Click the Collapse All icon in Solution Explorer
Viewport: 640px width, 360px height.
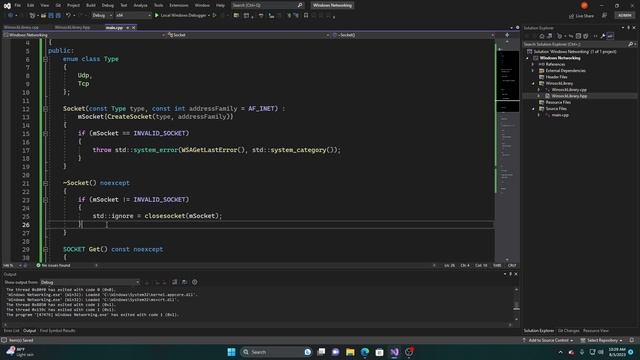pyautogui.click(x=578, y=36)
